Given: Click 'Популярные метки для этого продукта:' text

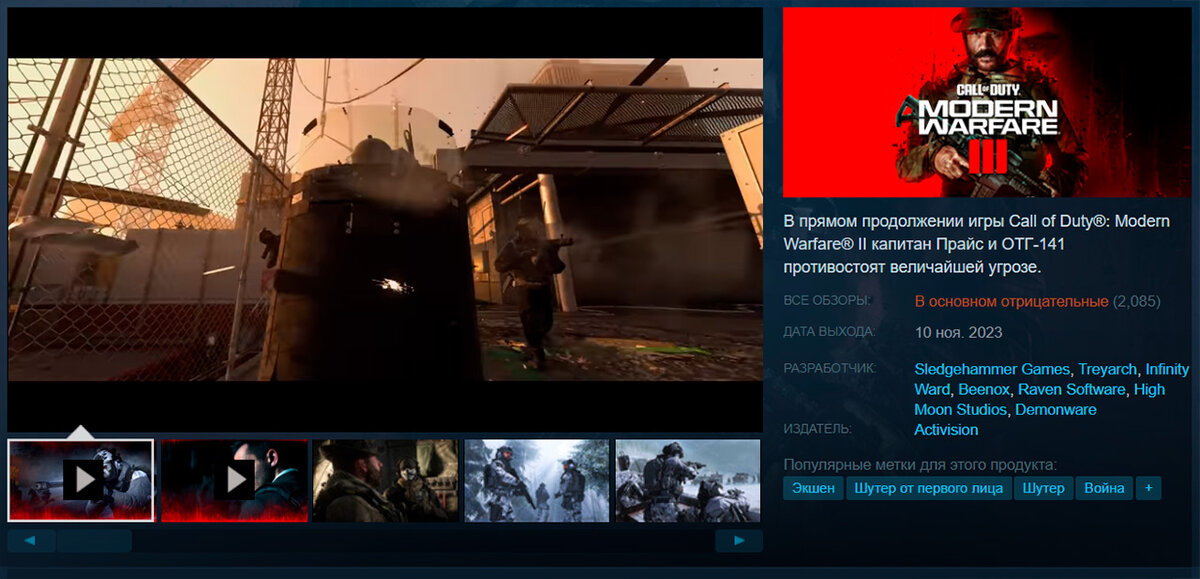Looking at the screenshot, I should (x=920, y=465).
